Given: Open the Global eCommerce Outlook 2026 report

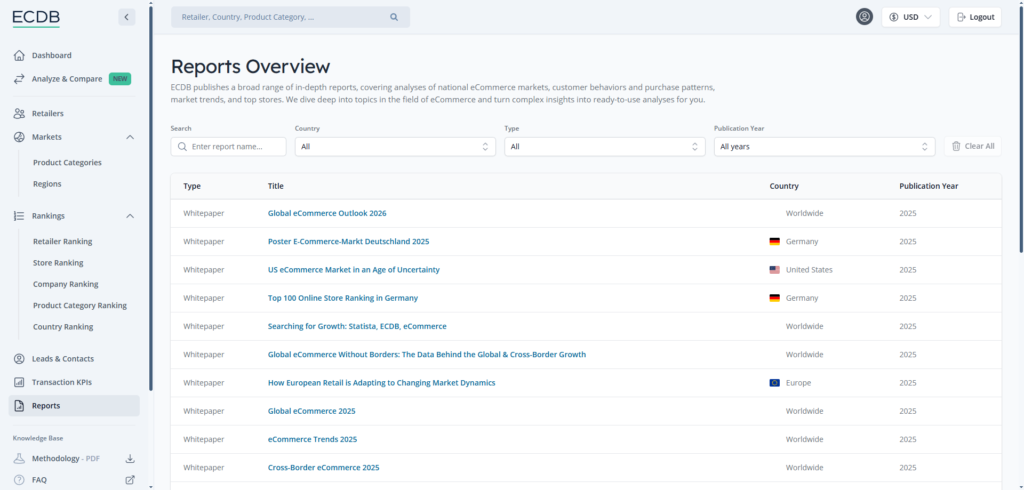Looking at the screenshot, I should click(x=327, y=213).
